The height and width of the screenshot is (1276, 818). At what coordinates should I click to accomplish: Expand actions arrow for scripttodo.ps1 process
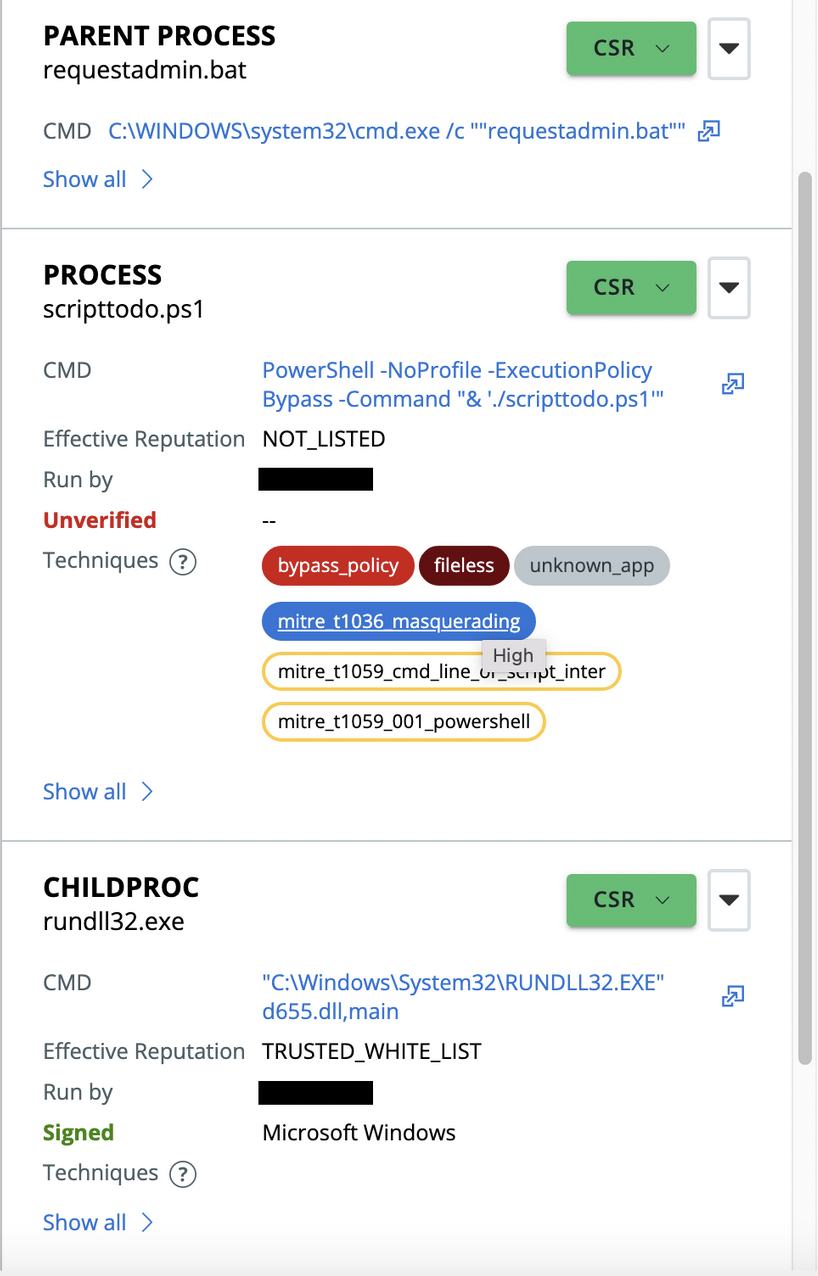(729, 287)
